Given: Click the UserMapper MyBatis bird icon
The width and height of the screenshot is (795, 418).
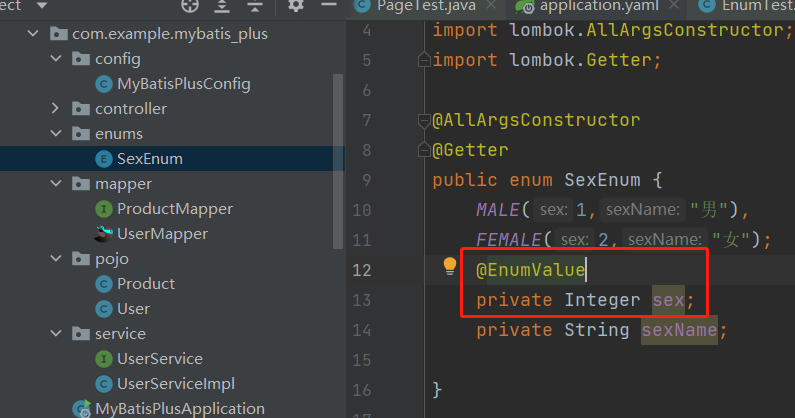Looking at the screenshot, I should (103, 234).
